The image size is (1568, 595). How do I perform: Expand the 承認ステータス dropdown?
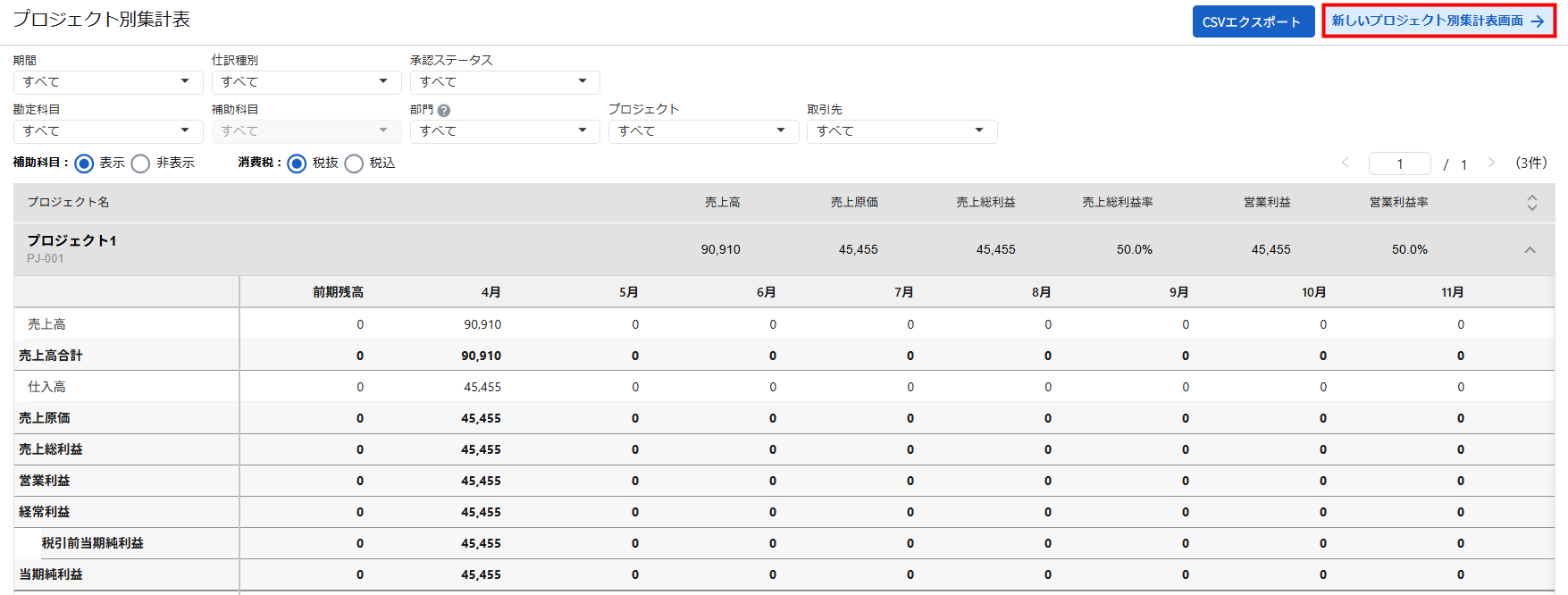504,82
